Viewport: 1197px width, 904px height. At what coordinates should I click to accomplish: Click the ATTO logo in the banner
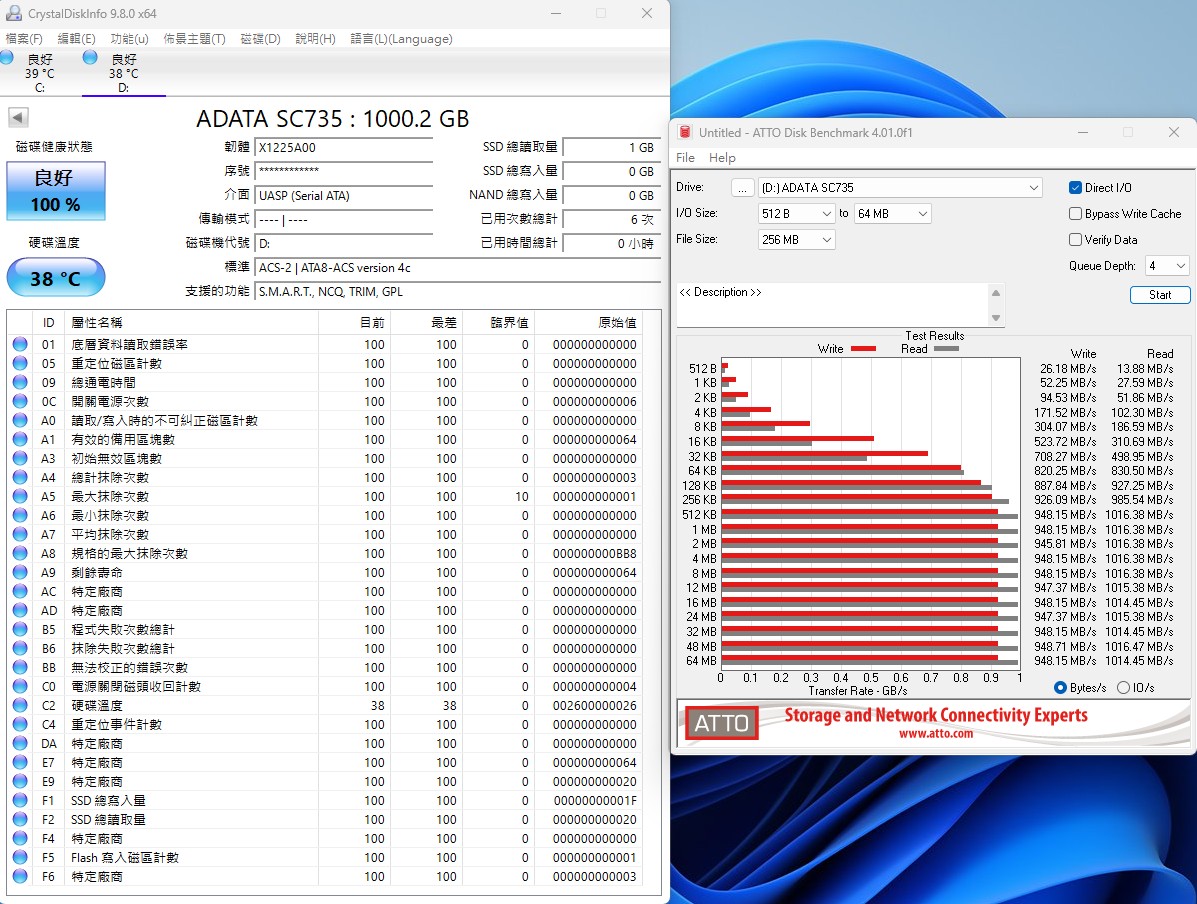click(721, 723)
